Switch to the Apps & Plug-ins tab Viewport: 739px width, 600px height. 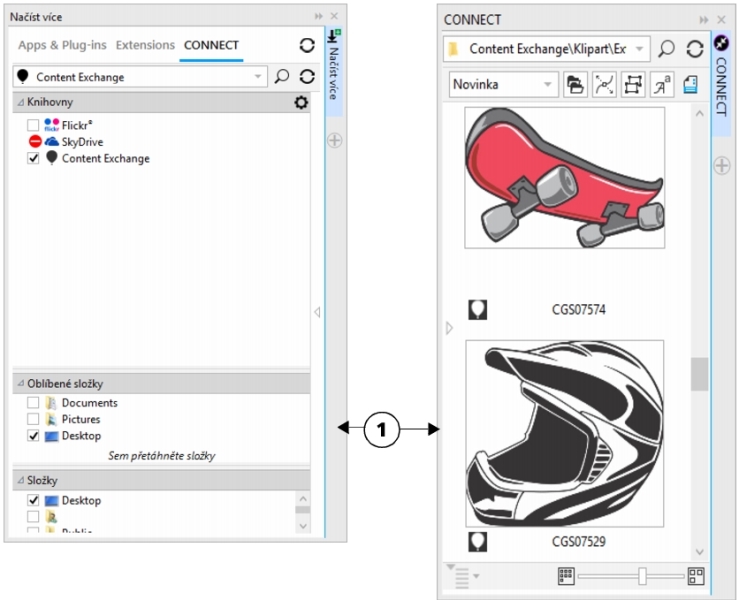coord(63,45)
